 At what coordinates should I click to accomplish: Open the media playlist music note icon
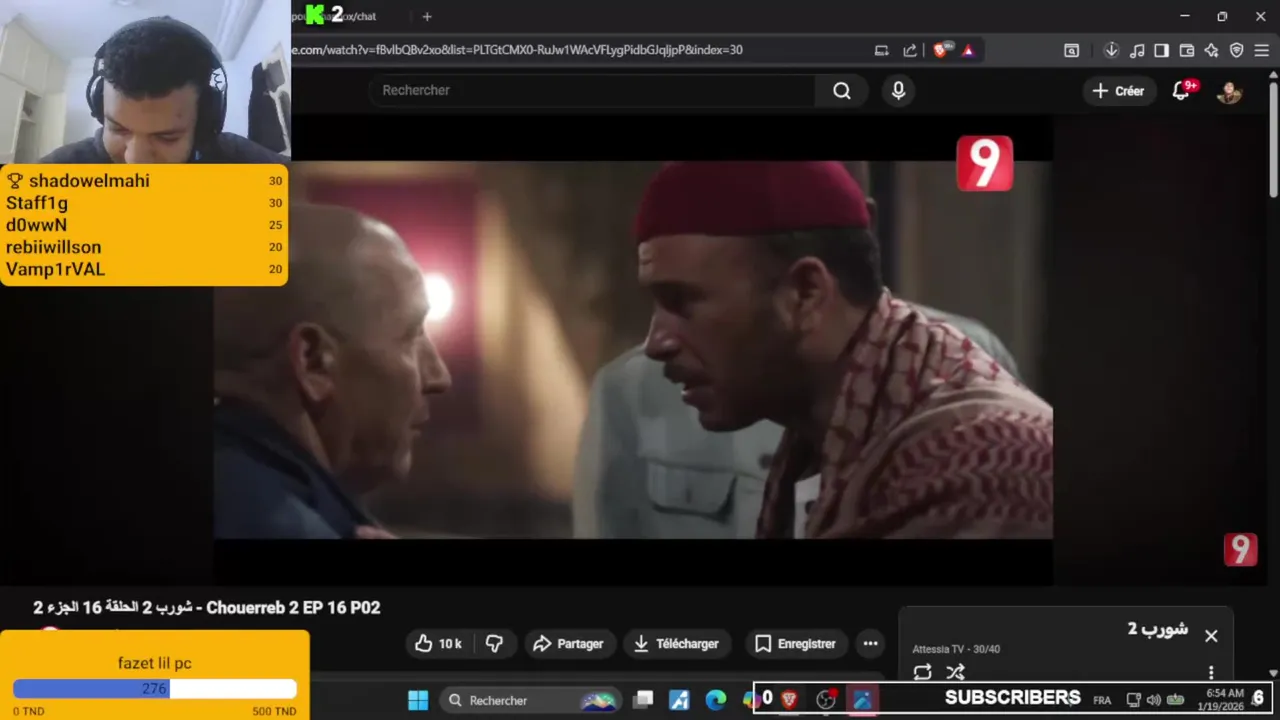point(1136,50)
